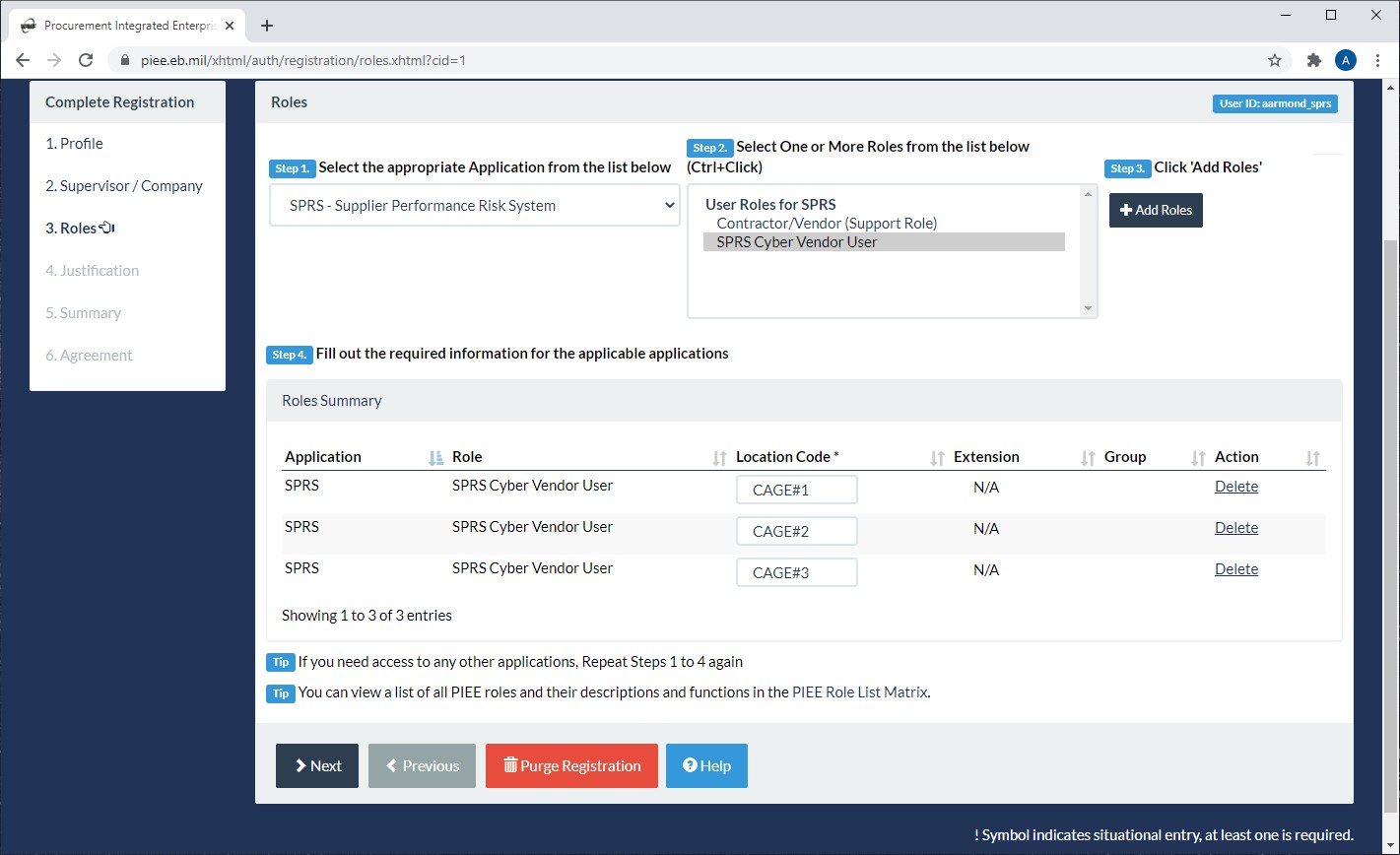Open a new browser tab
This screenshot has width=1400, height=855.
coord(266,25)
